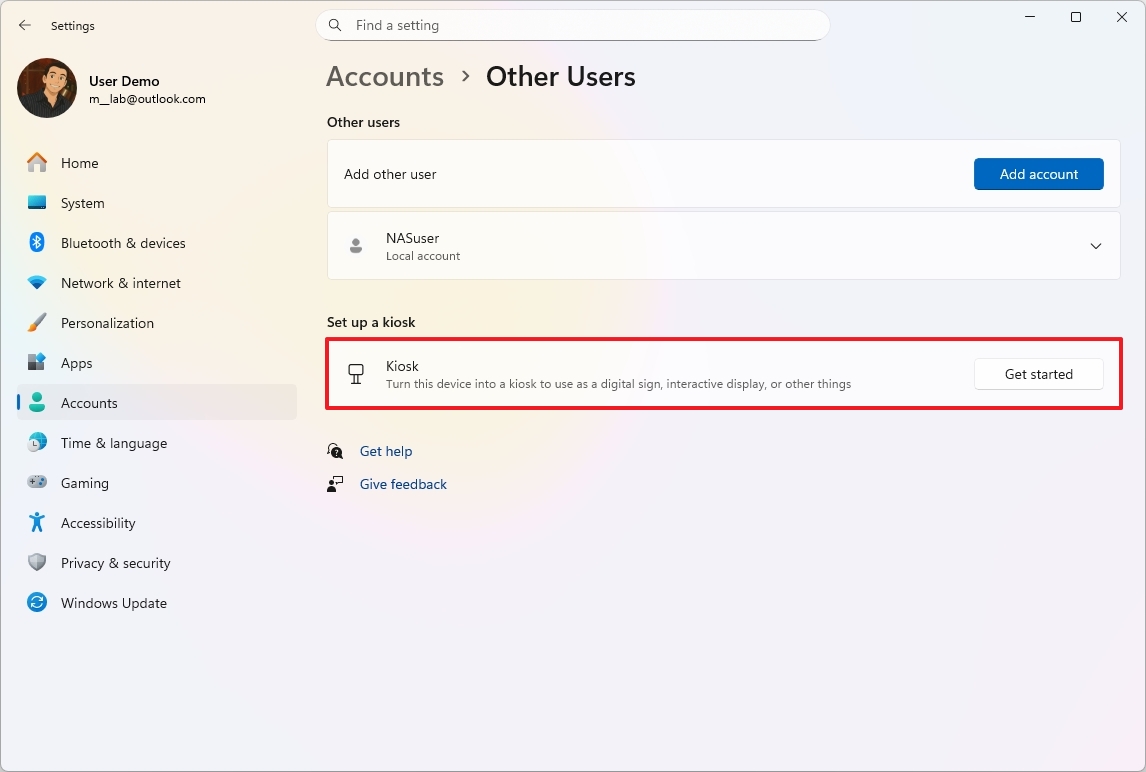Open the System settings section

[x=82, y=203]
